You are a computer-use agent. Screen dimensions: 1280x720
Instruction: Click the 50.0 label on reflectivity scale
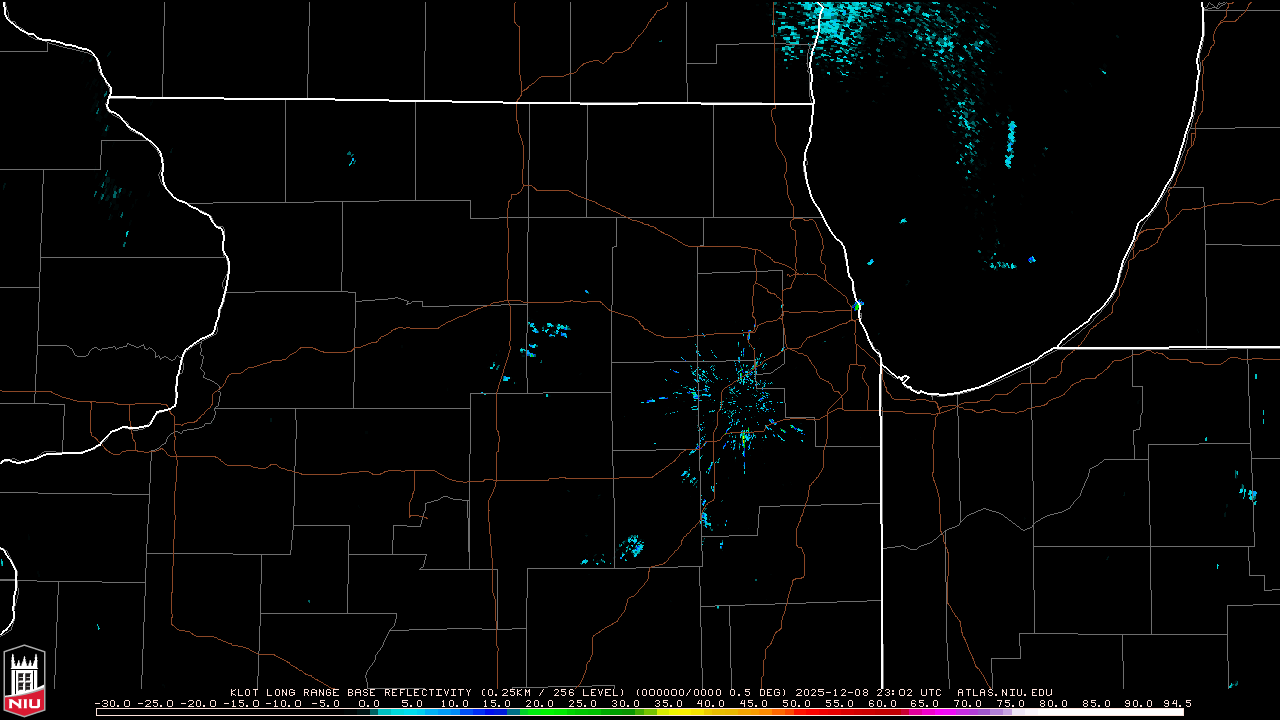click(x=797, y=703)
